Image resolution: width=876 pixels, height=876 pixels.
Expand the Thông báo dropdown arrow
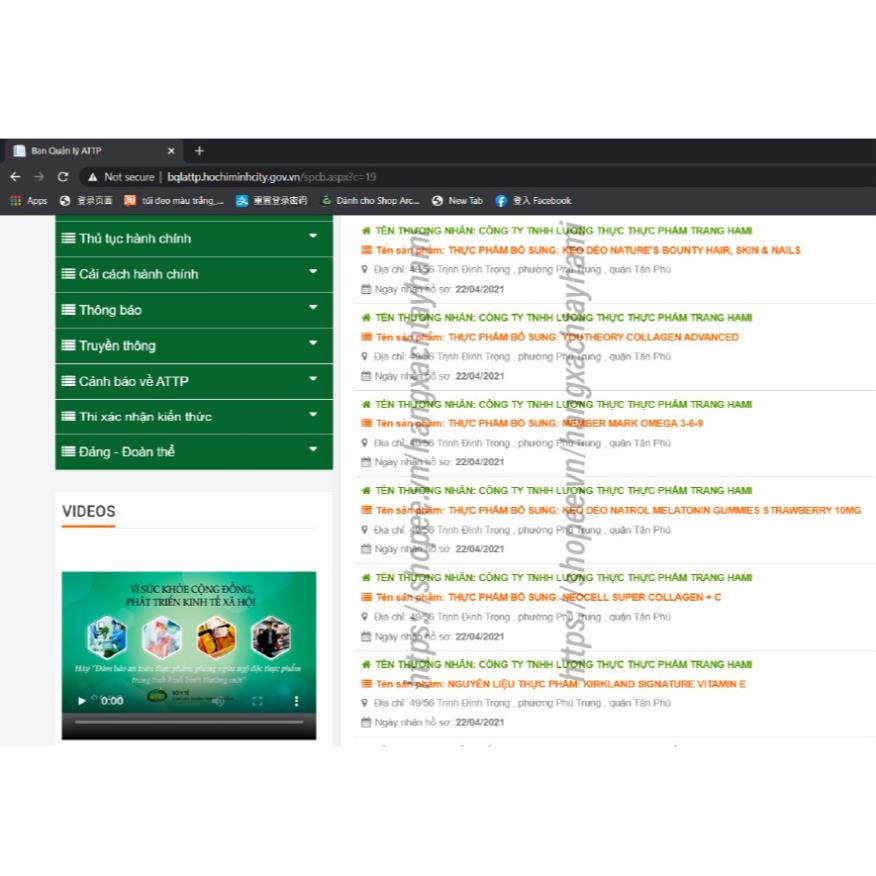(x=313, y=308)
